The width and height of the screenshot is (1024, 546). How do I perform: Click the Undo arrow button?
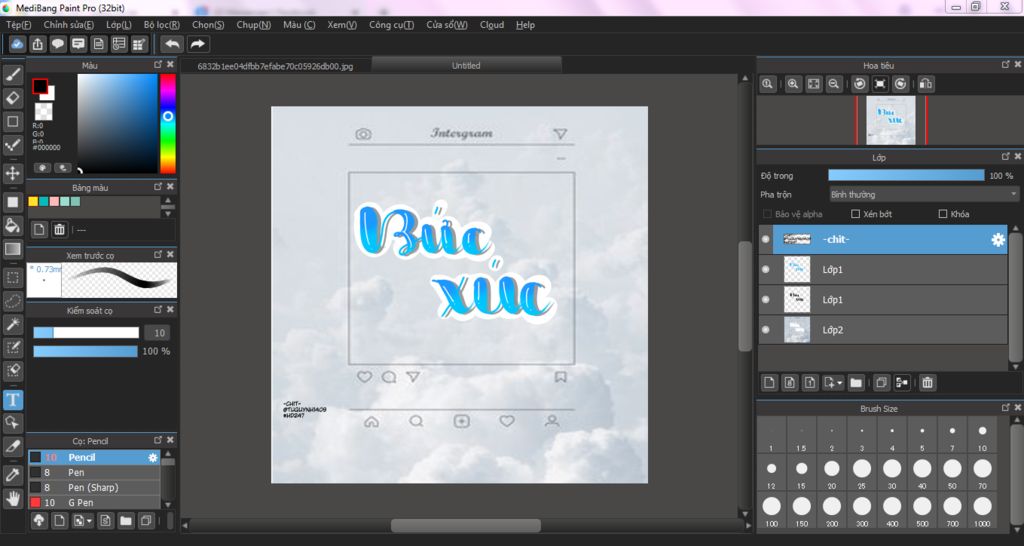point(172,44)
